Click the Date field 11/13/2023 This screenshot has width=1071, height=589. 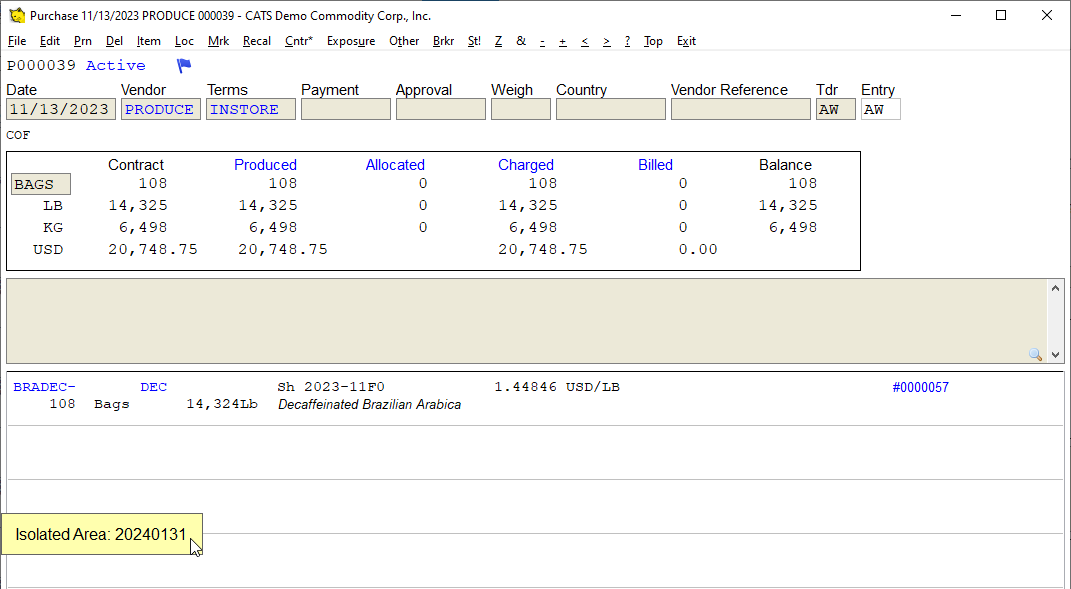61,109
